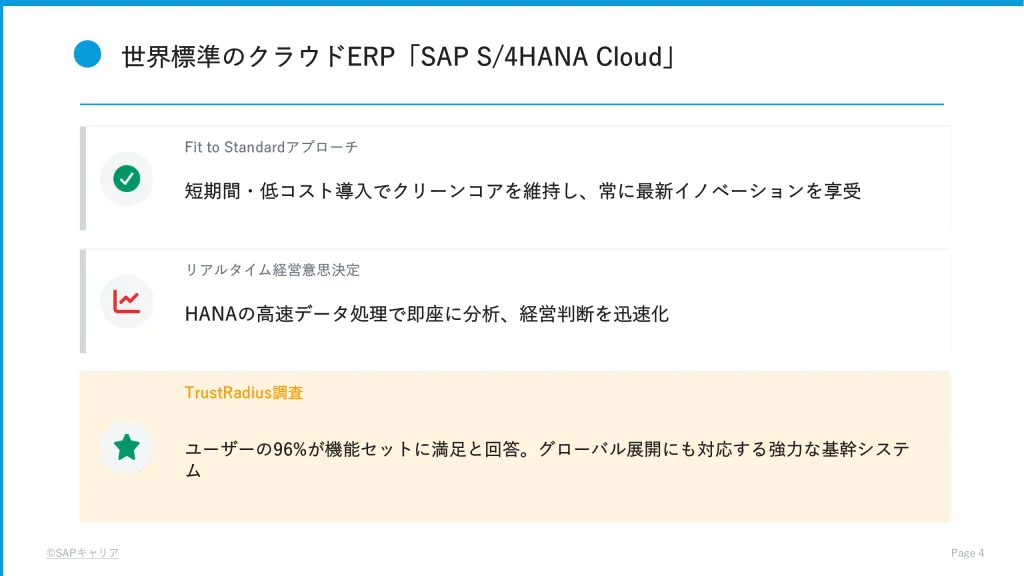This screenshot has width=1024, height=576.
Task: Select the 'グローバル展開' phrase in the third card
Action: point(594,450)
